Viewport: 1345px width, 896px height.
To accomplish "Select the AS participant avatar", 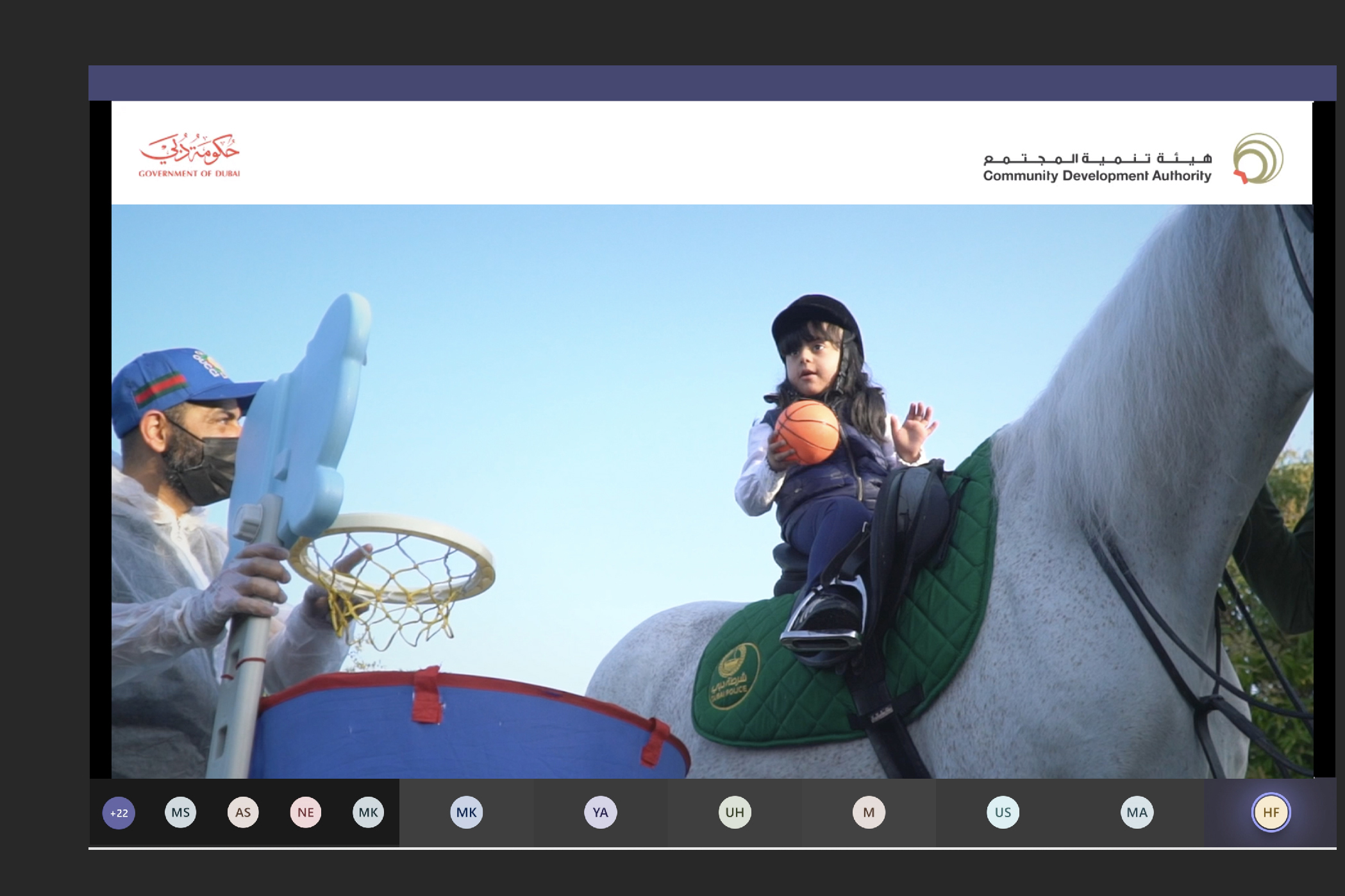I will [x=243, y=813].
